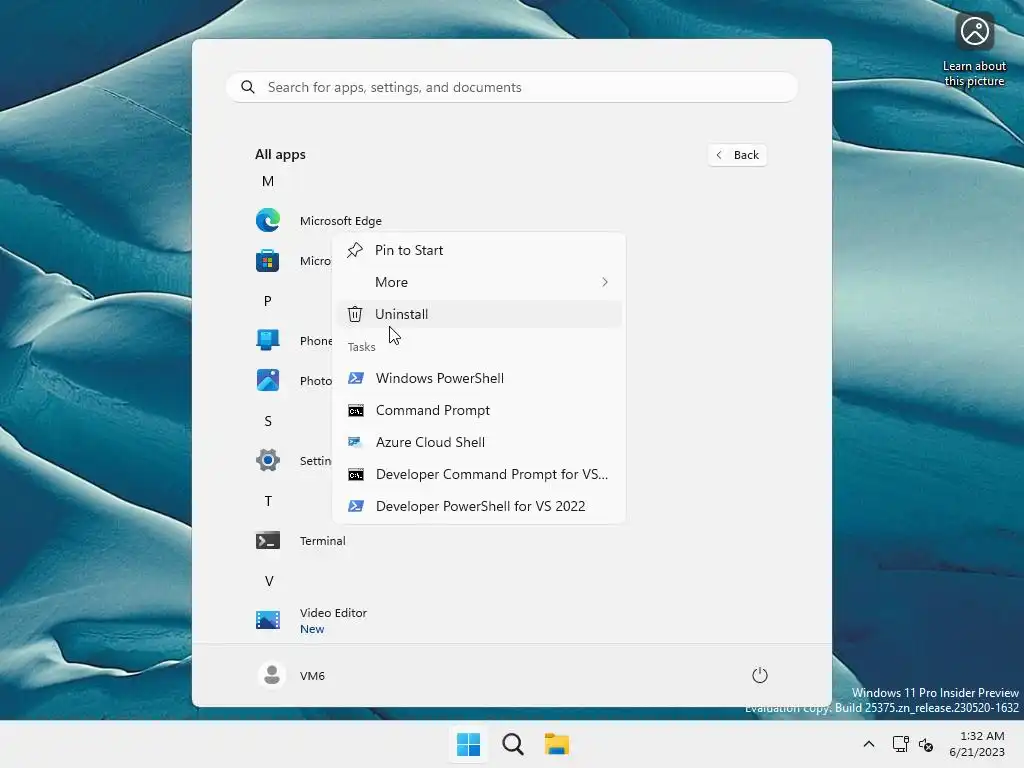Click the Windows Start button on the taskbar
1024x768 pixels.
(x=468, y=744)
